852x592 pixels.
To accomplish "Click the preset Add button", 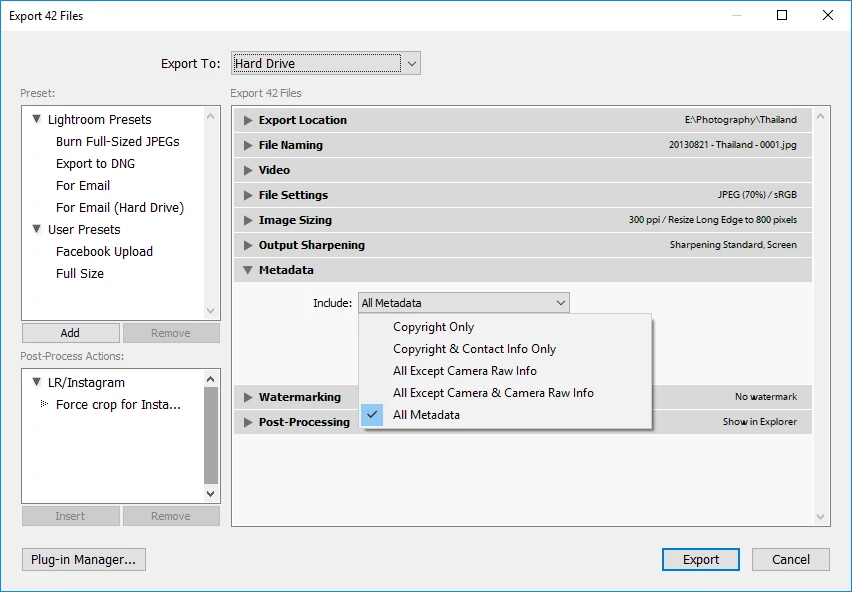I will coord(71,333).
